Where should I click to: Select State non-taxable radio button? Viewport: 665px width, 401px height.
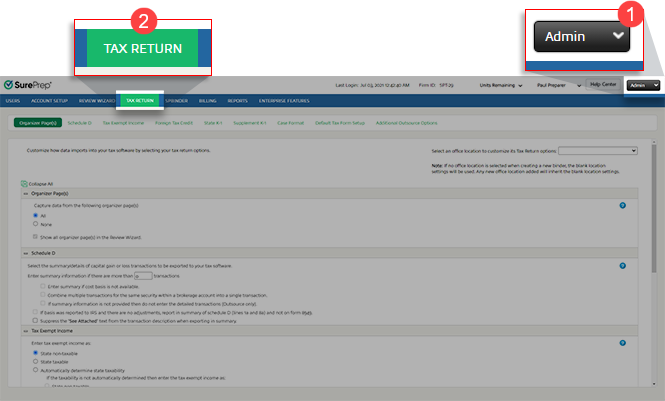pos(36,353)
